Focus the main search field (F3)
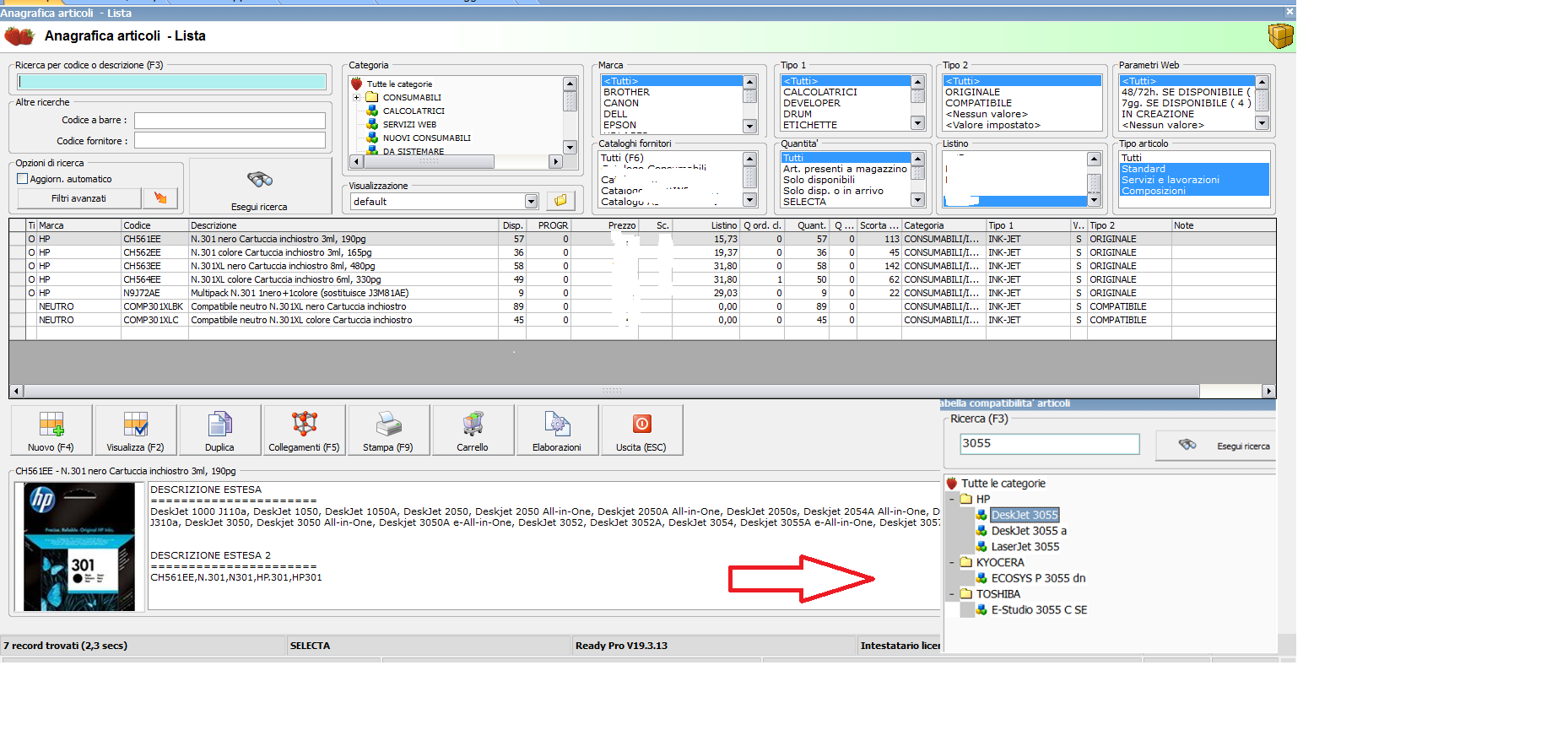This screenshot has width=1568, height=741. 172,82
